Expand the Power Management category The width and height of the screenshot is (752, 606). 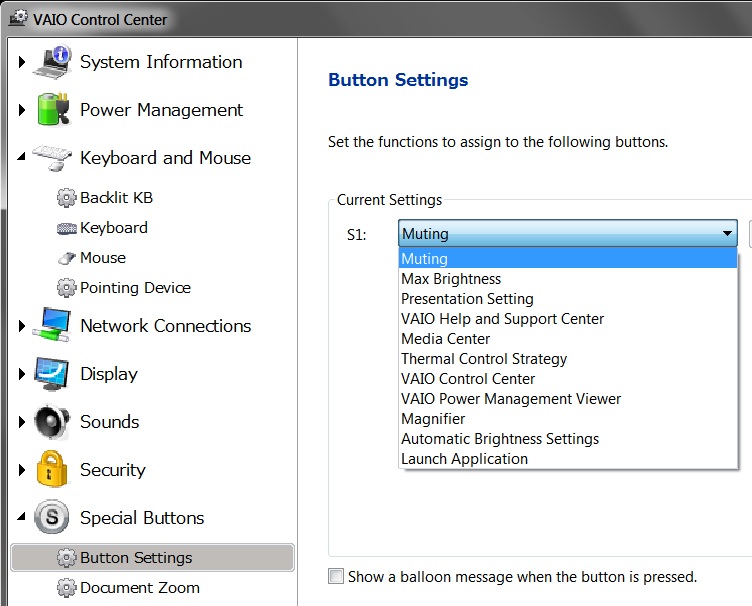tap(22, 110)
